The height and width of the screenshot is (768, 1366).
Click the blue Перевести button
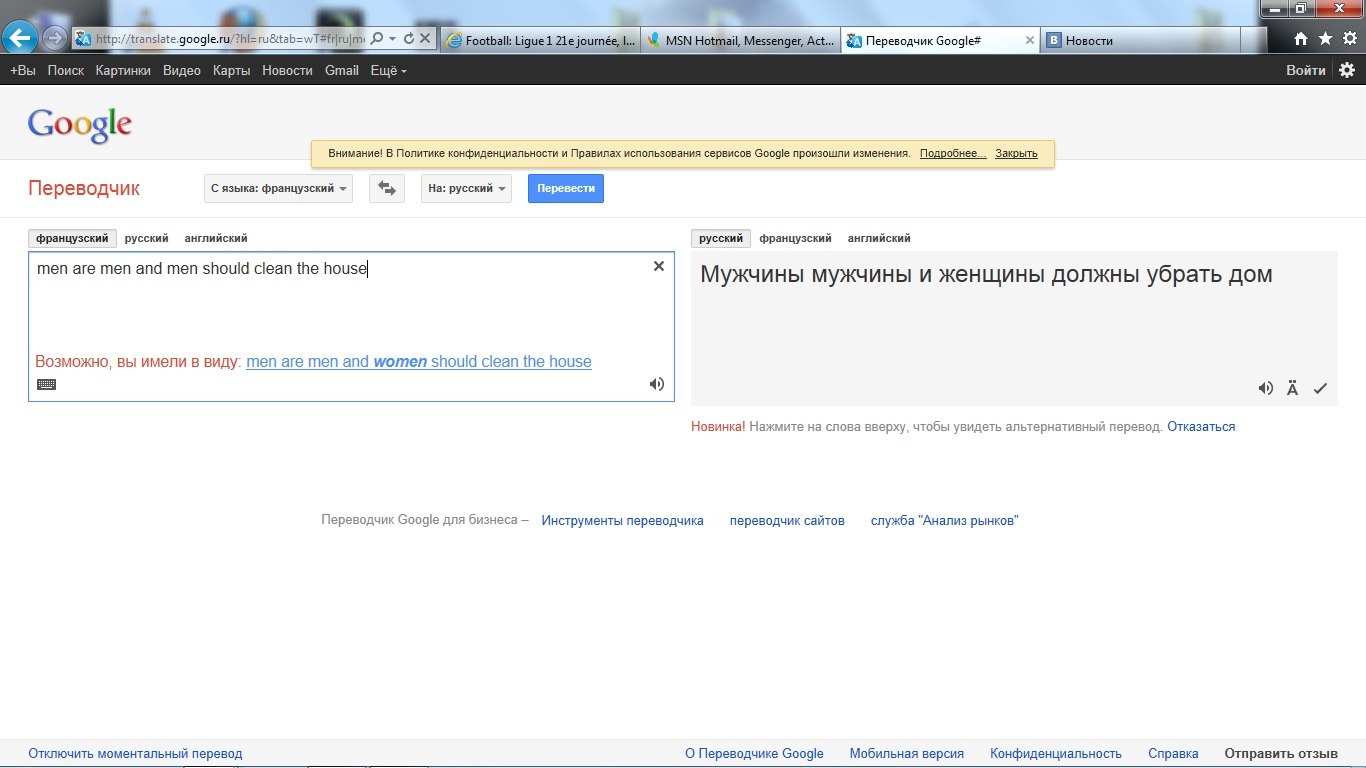coord(566,188)
